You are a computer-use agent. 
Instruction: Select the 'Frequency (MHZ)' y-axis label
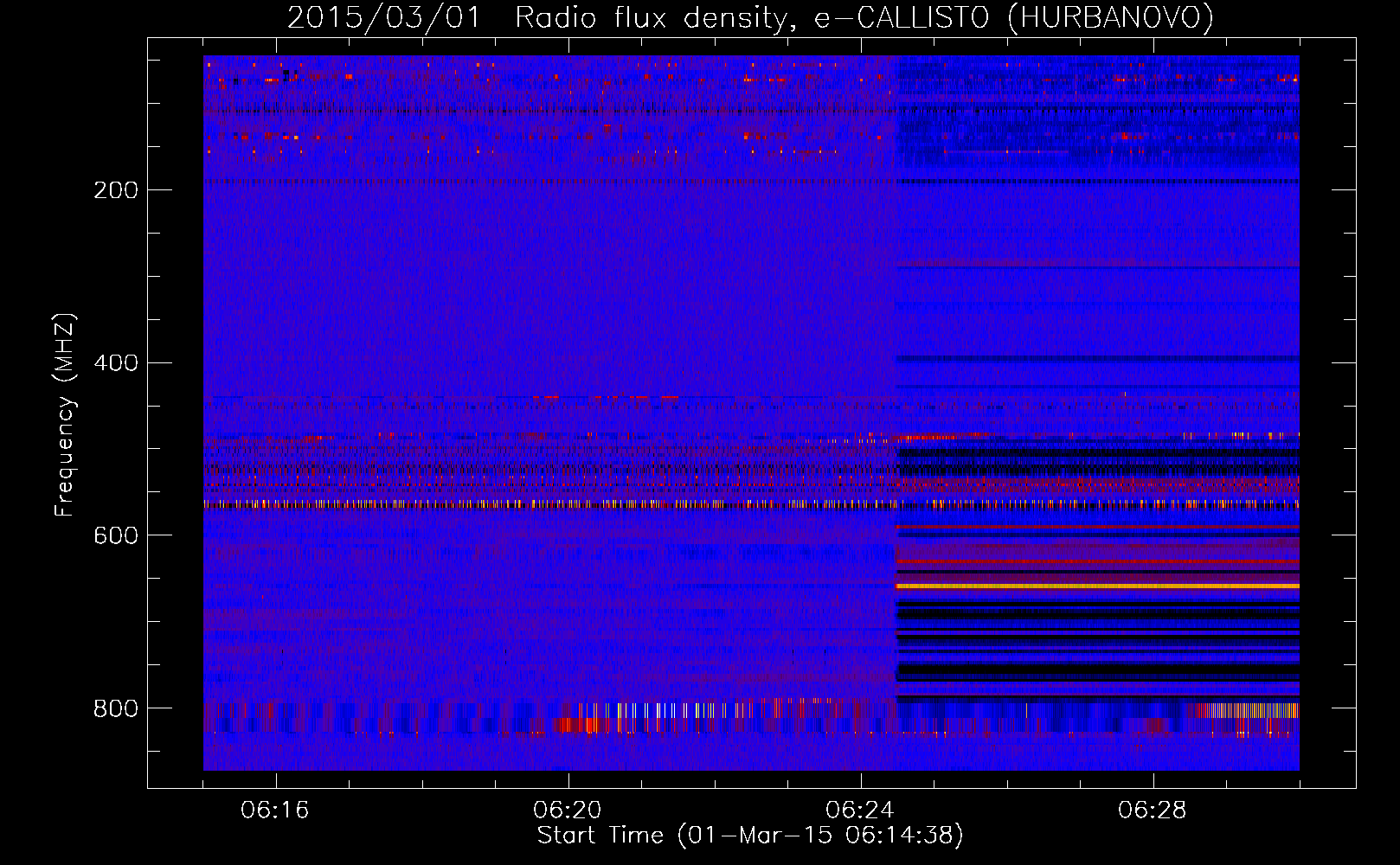click(x=65, y=415)
